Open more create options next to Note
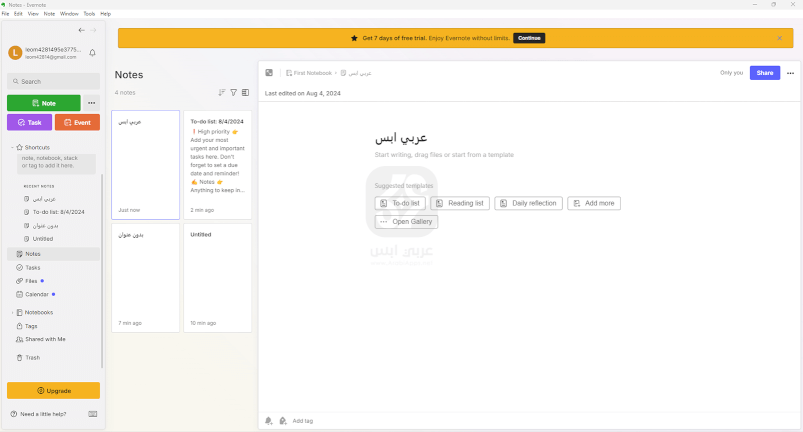Screen dimensions: 803x432 [92, 103]
